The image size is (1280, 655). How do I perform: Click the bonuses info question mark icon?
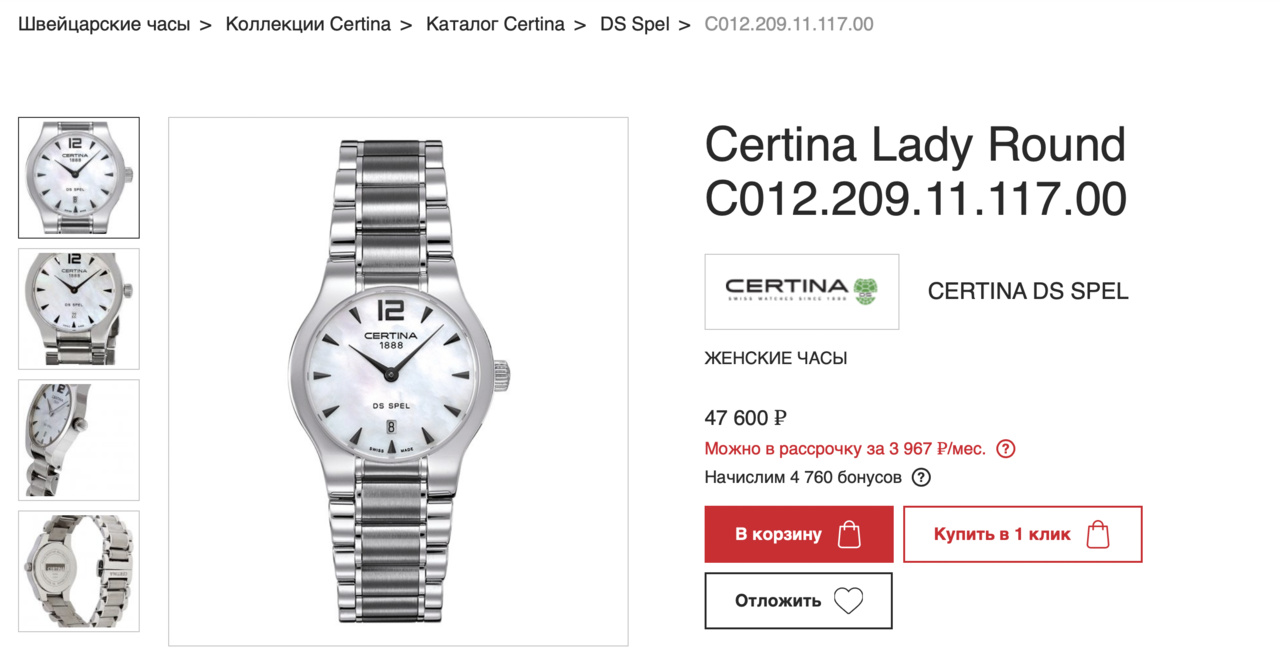point(921,477)
